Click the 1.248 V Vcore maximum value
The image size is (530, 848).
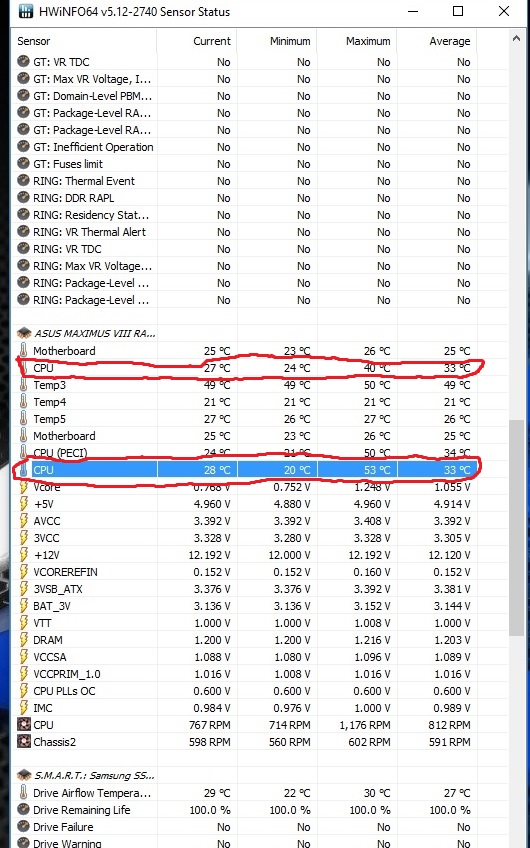coord(372,487)
